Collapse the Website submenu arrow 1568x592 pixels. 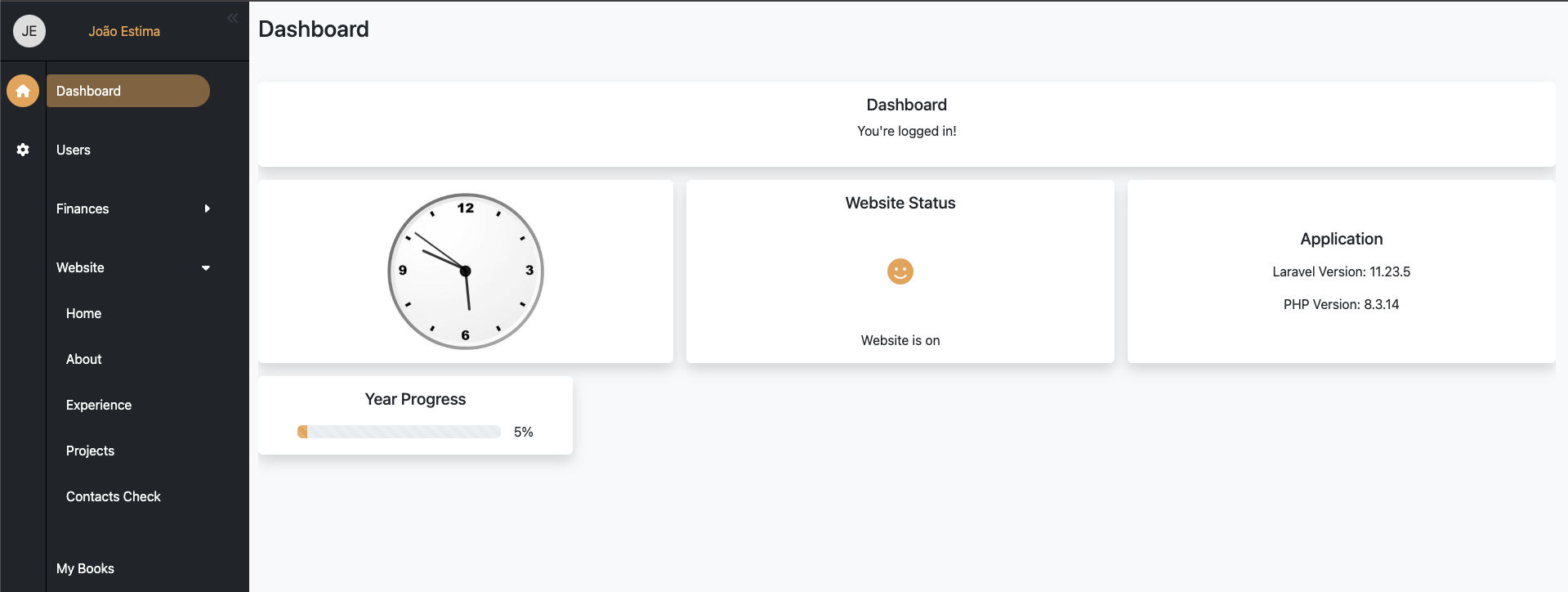click(206, 267)
